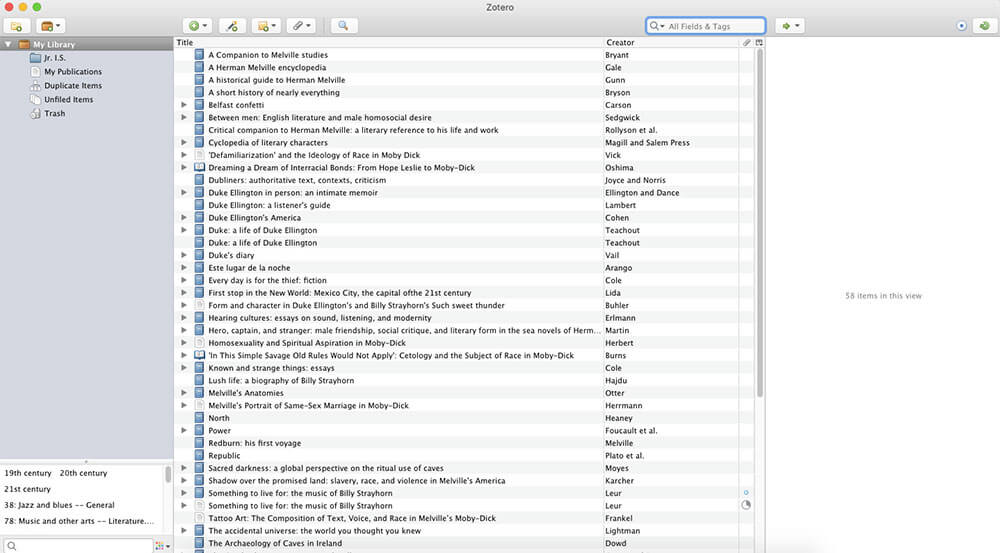Expand 'The accidental universe' item
Screen dimensions: 1000x553
[x=184, y=531]
